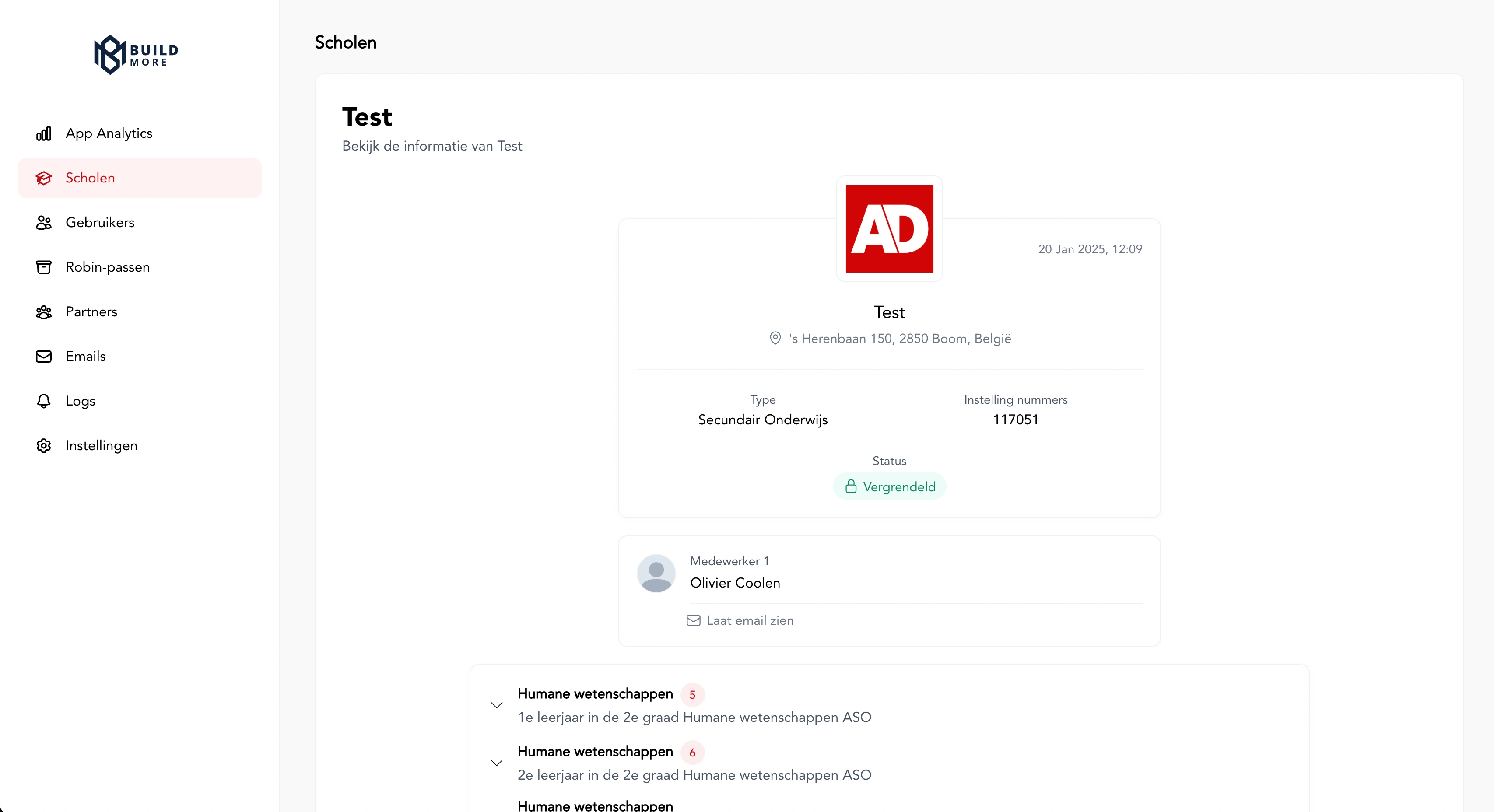Click the Build More logo
Image resolution: width=1494 pixels, height=812 pixels.
tap(136, 55)
